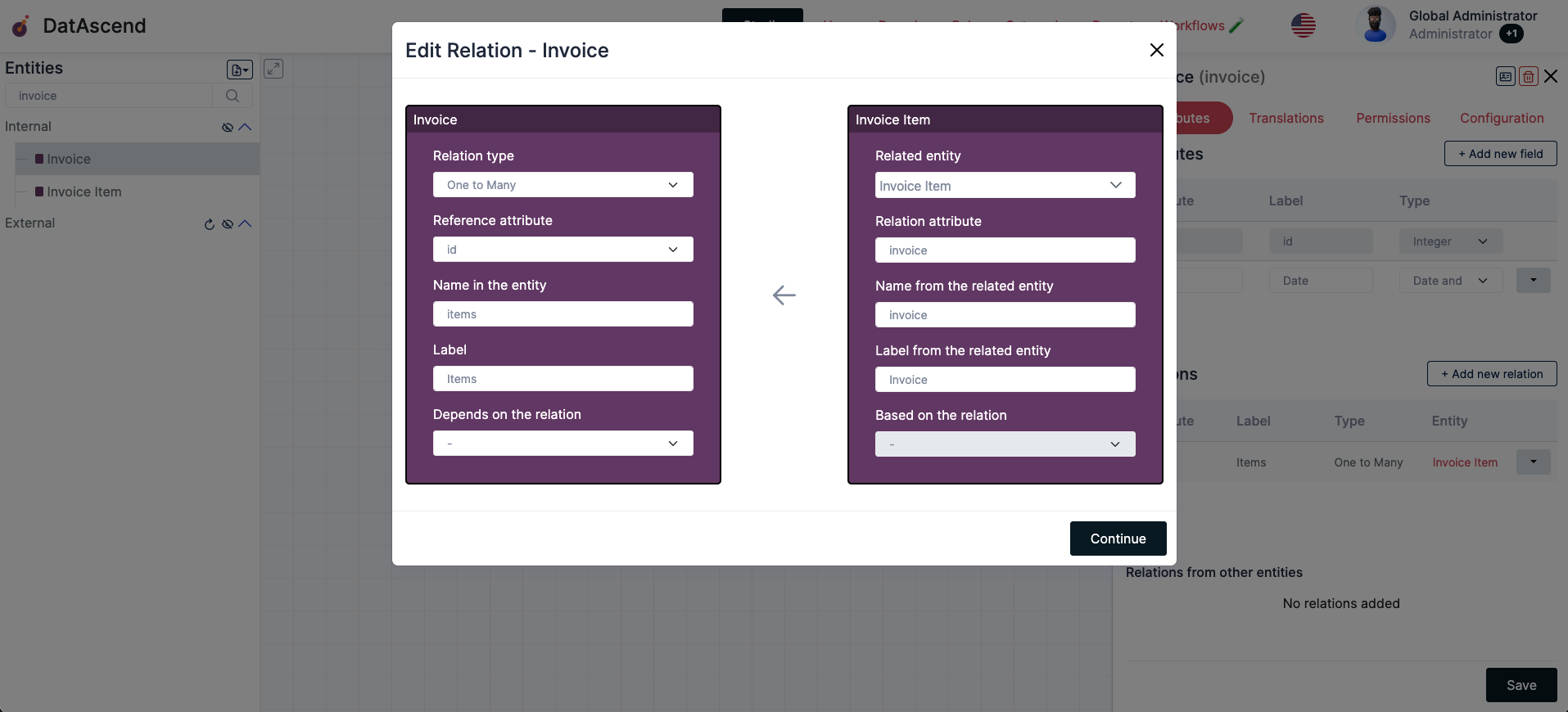Click the Label field containing Items
1568x712 pixels.
(x=563, y=379)
